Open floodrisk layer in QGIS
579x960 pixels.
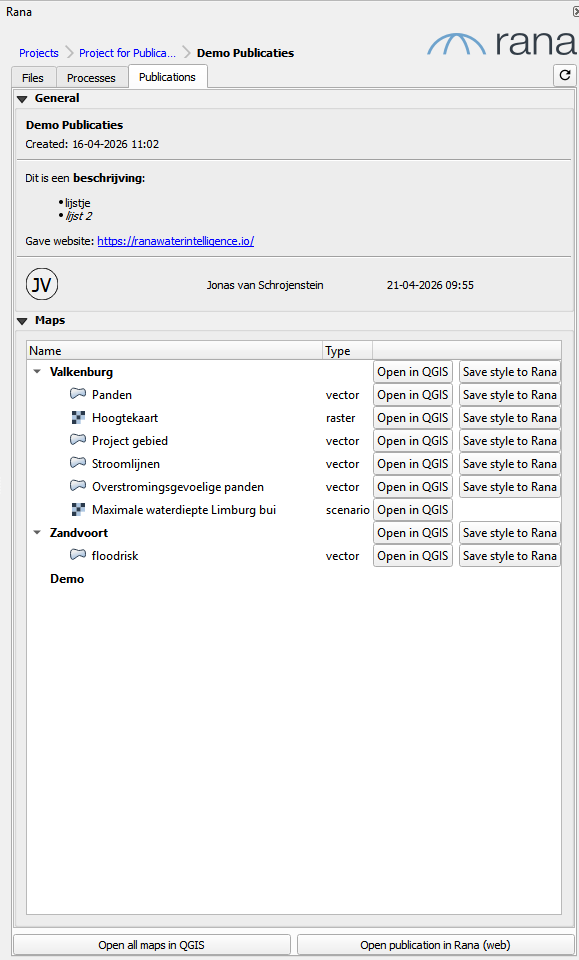[x=413, y=555]
